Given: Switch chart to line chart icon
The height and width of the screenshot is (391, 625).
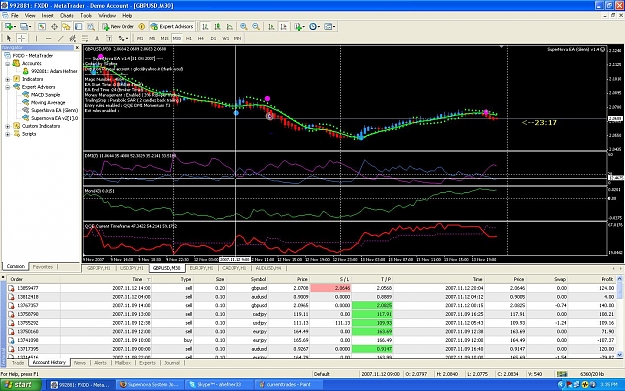Looking at the screenshot, I should pos(230,27).
